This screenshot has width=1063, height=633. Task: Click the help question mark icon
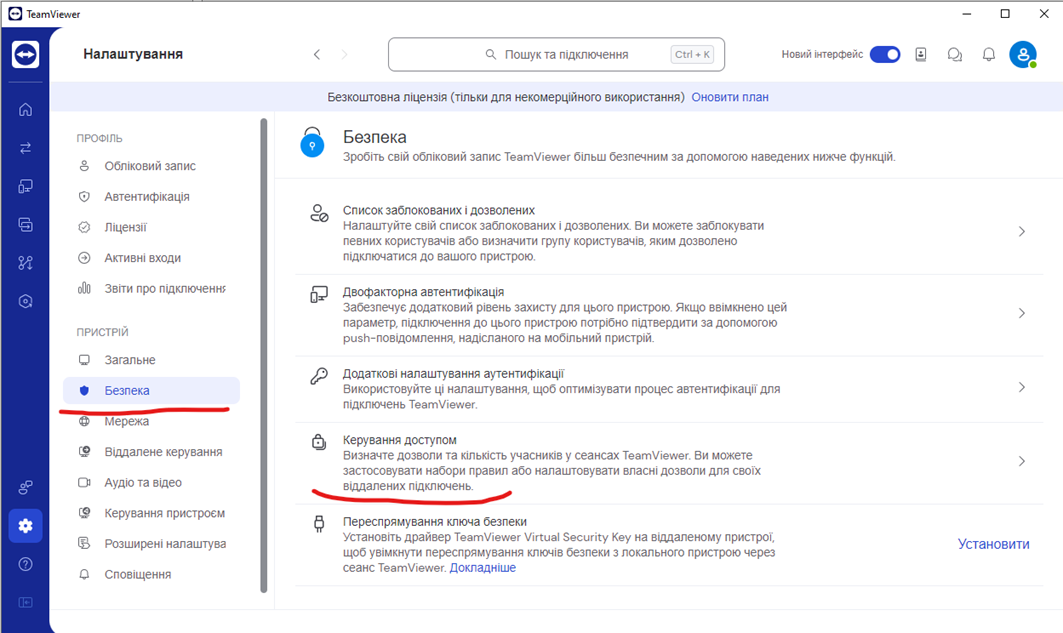[x=25, y=564]
